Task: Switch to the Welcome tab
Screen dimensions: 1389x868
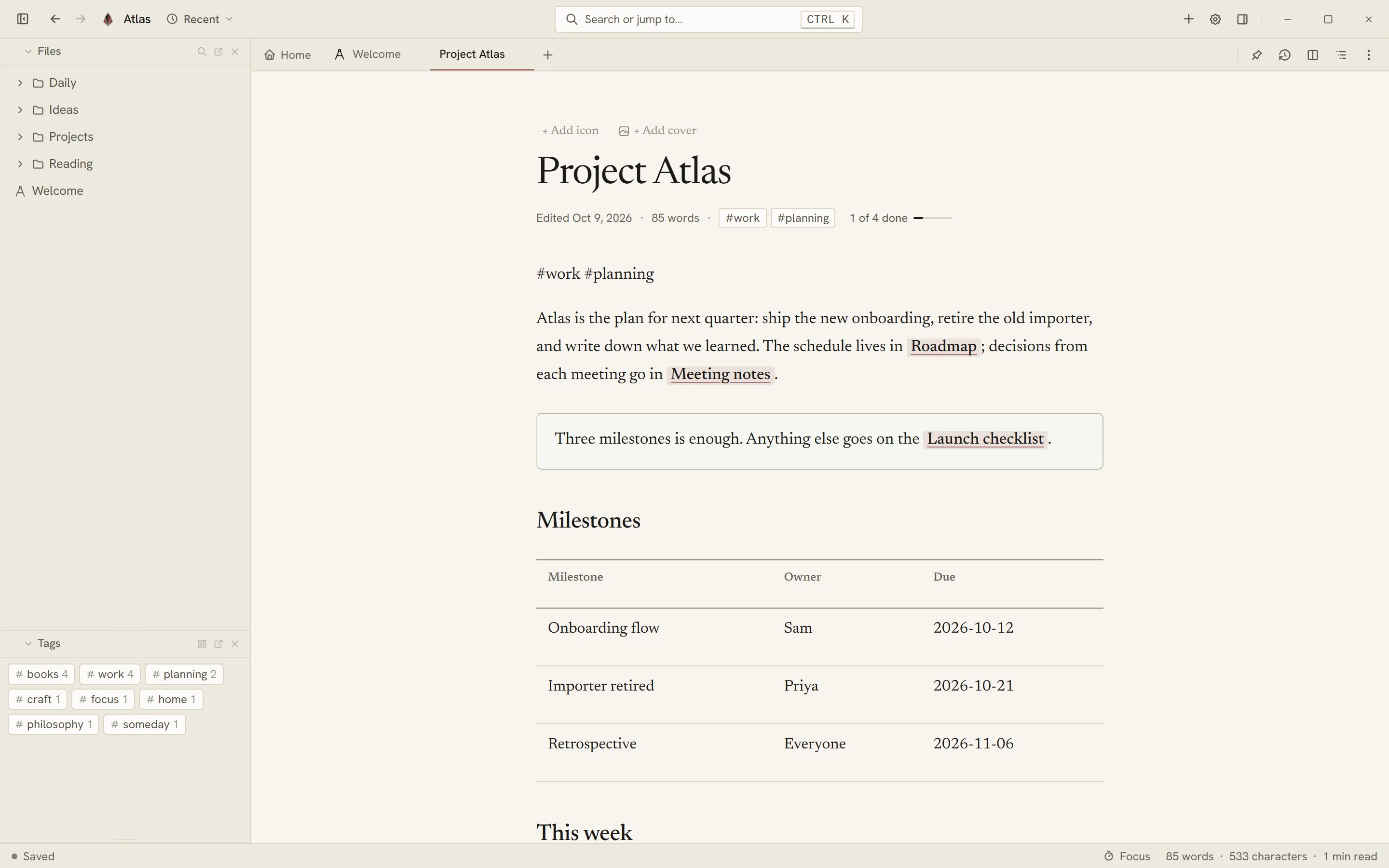Action: point(368,54)
